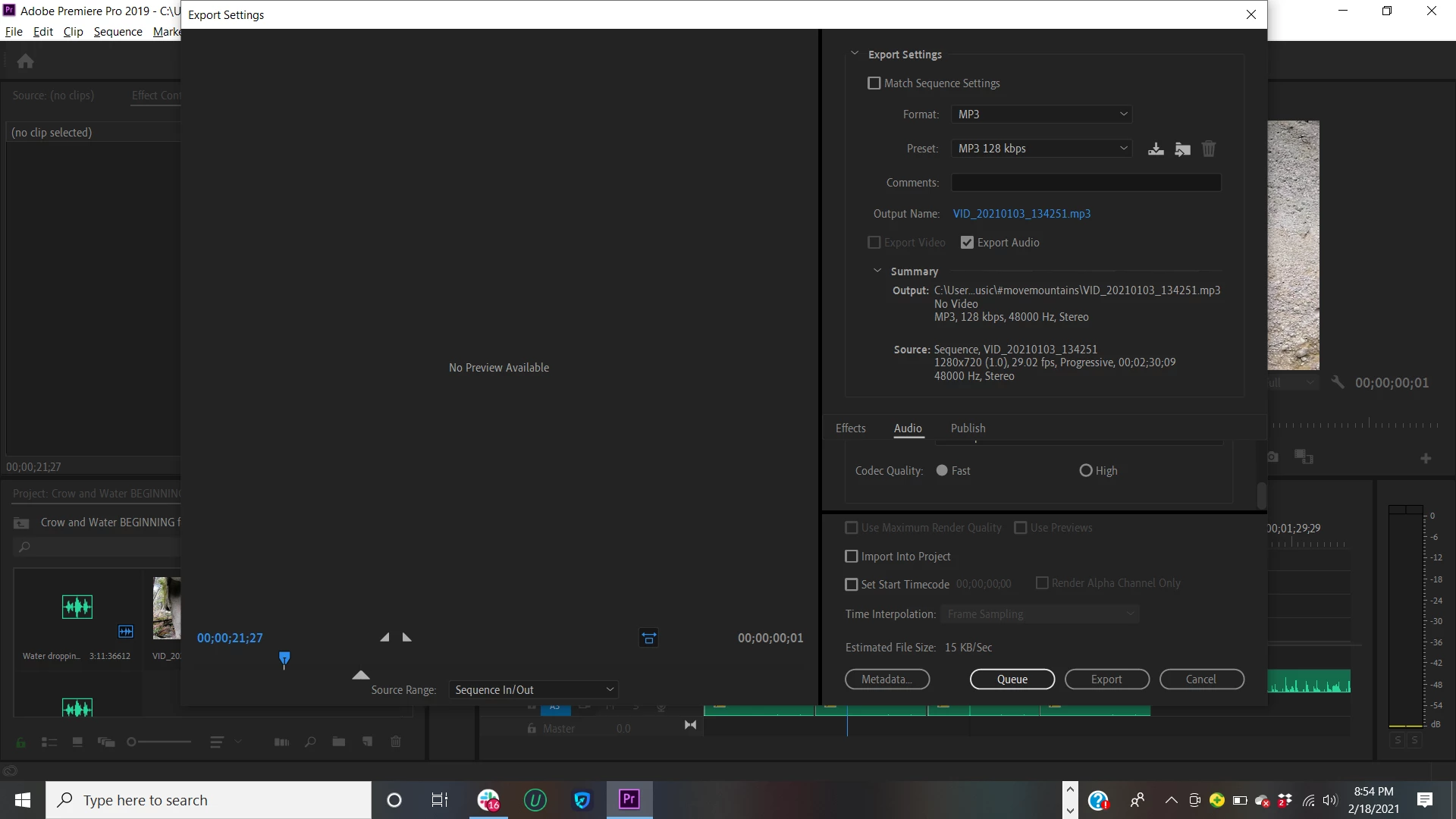Open the Source Range dropdown
This screenshot has height=819, width=1456.
533,689
